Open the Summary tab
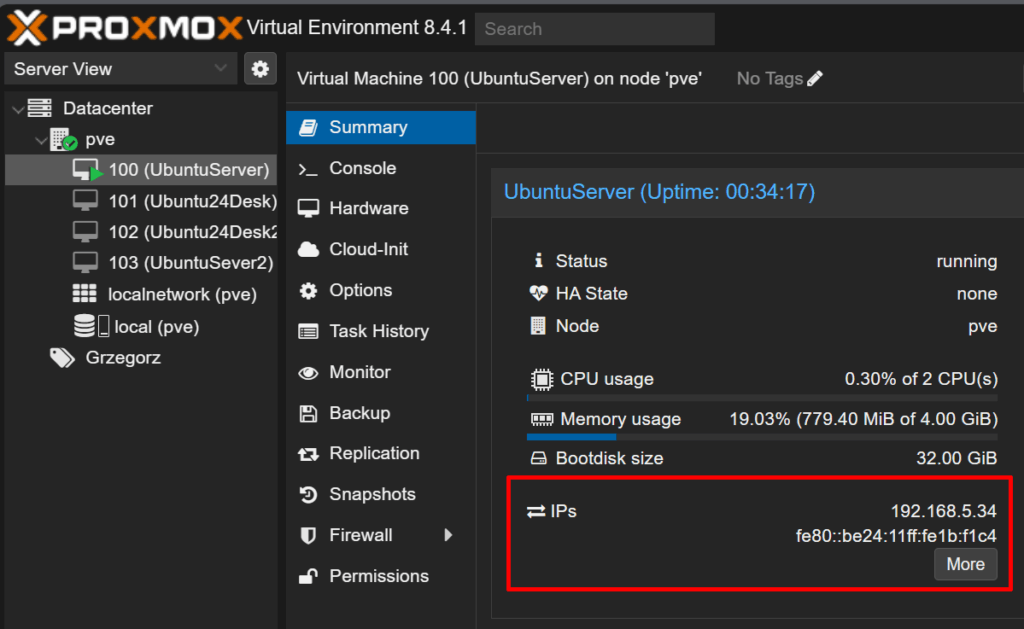The image size is (1024, 629). click(x=381, y=127)
